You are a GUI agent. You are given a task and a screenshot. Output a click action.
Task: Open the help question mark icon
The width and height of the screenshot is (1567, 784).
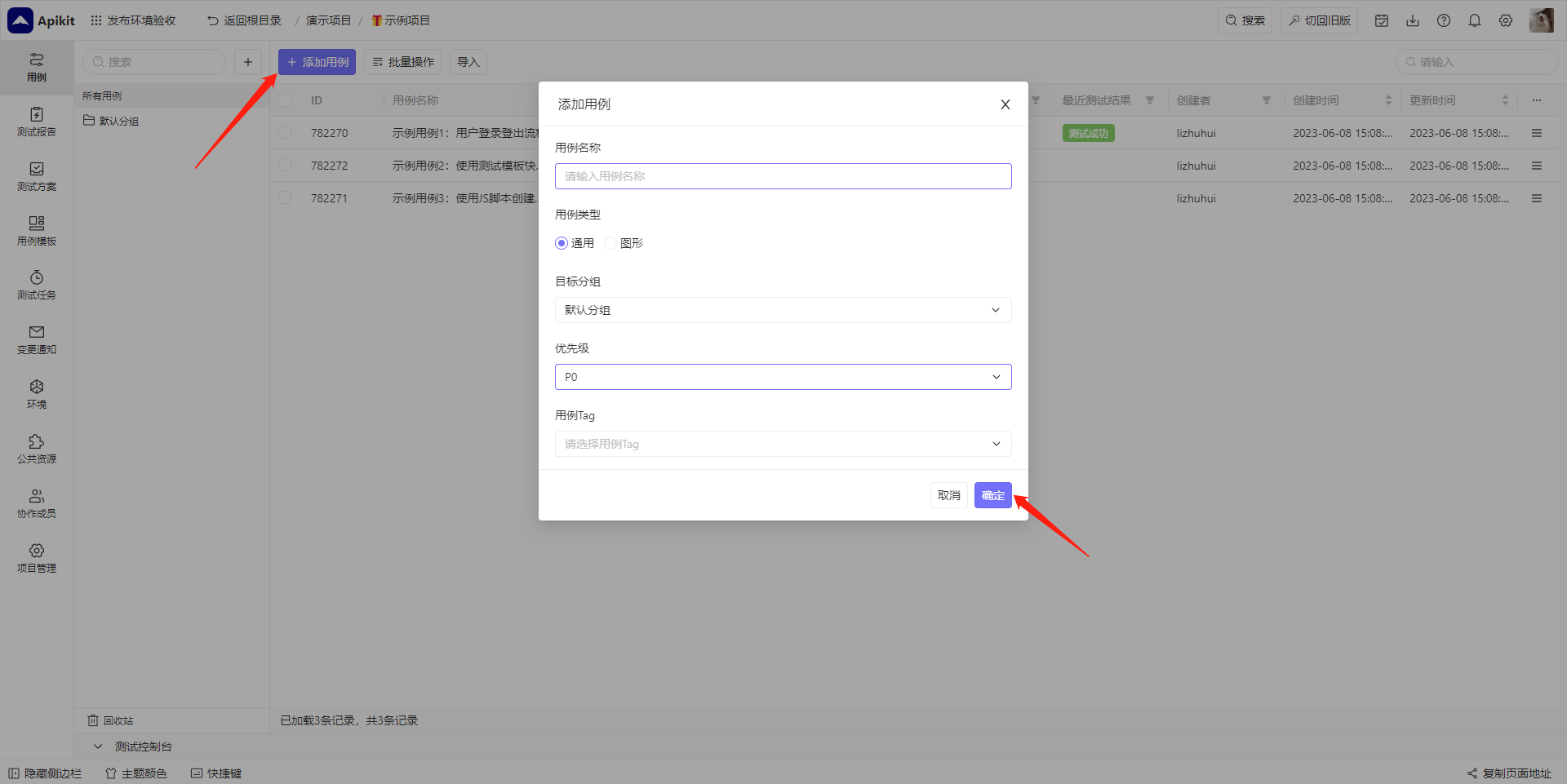[x=1444, y=20]
